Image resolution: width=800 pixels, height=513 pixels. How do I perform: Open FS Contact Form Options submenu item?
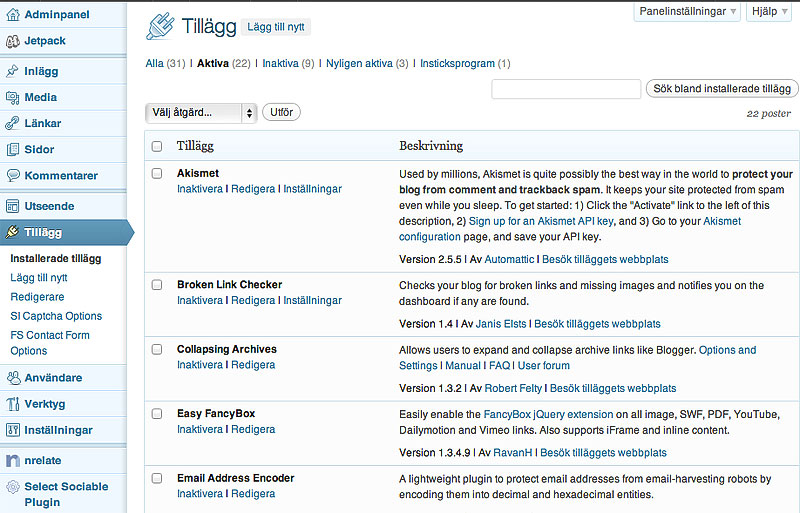click(50, 343)
